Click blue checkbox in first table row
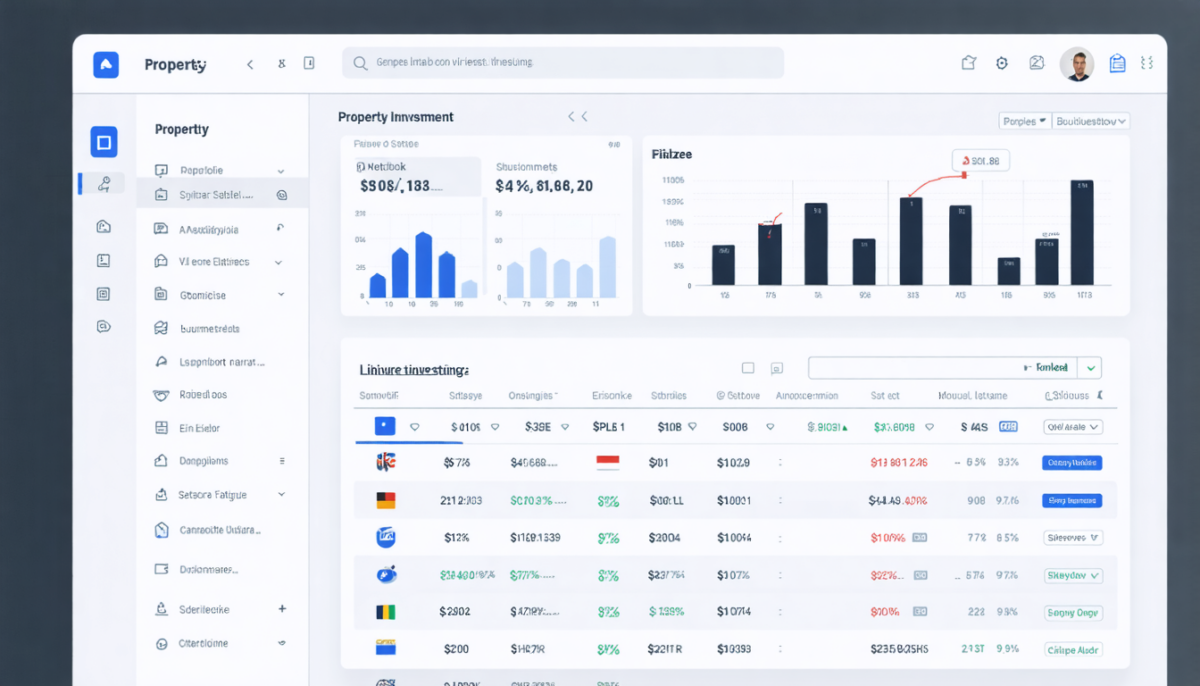The width and height of the screenshot is (1200, 686). 385,426
